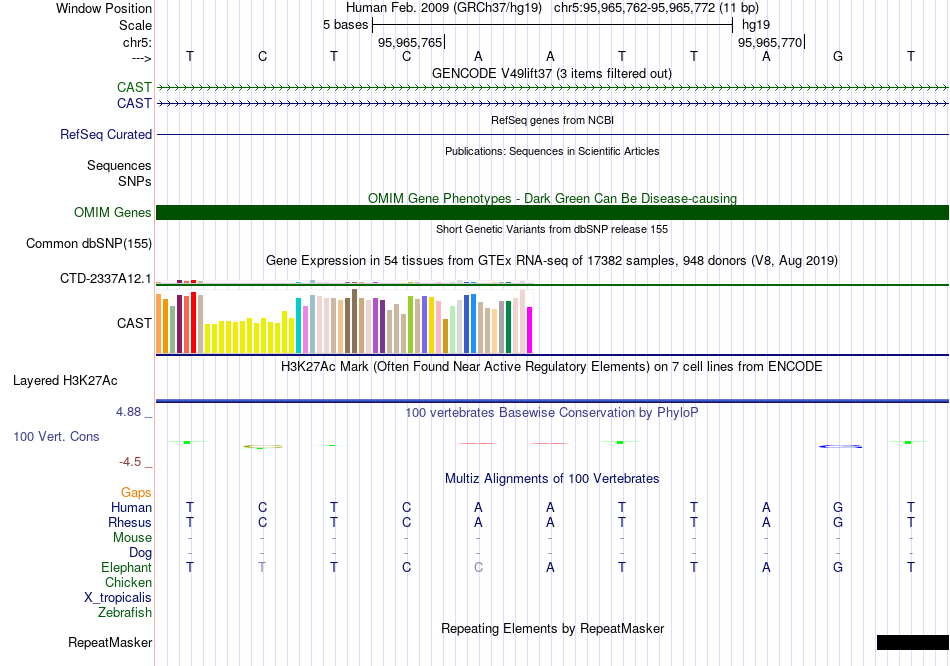The image size is (950, 666).
Task: Click the blue PhyloP conservation mark
Action: pyautogui.click(x=840, y=447)
